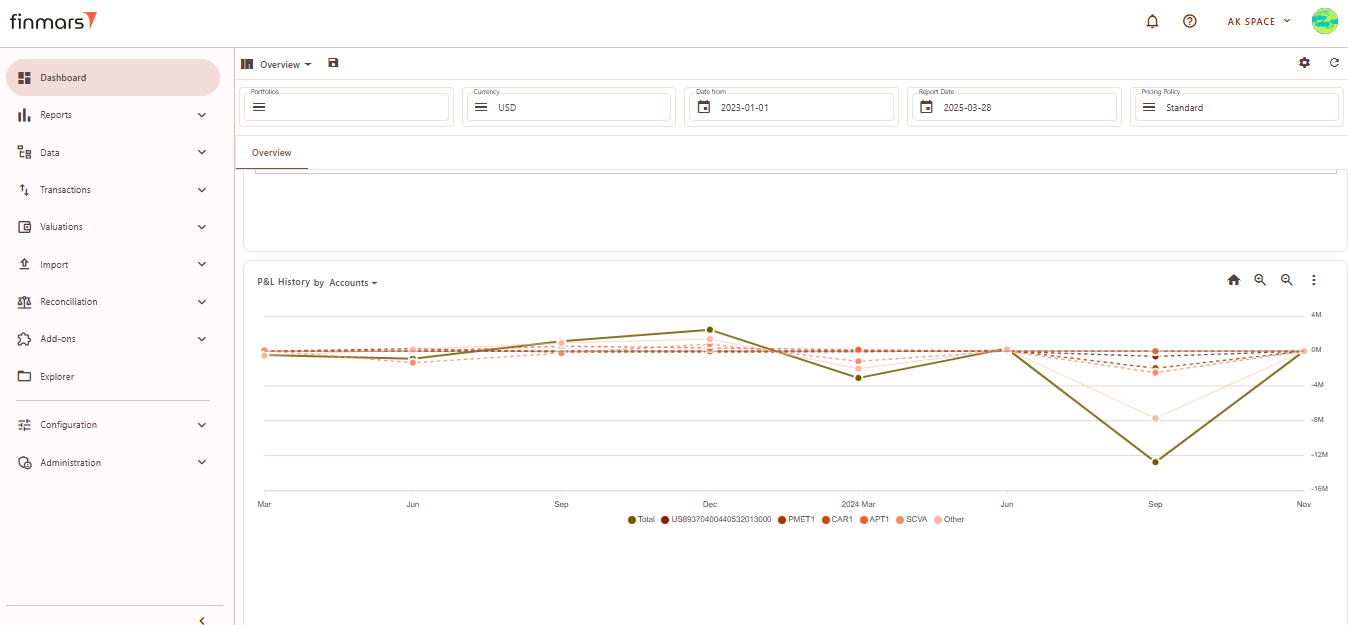Hide the SCVA series via legend
Screen dimensions: 1348x625
910,520
